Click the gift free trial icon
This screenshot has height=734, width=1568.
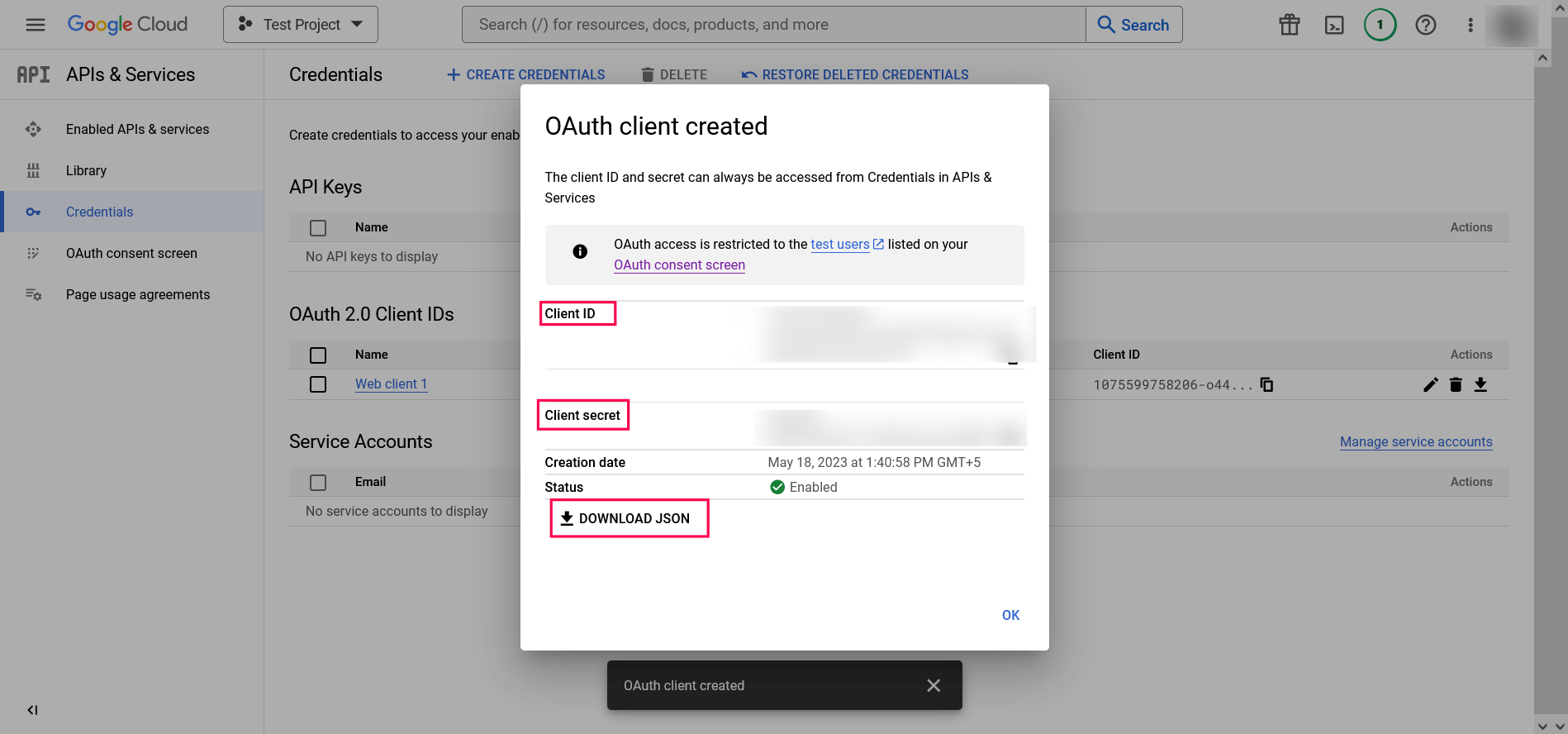pos(1289,25)
